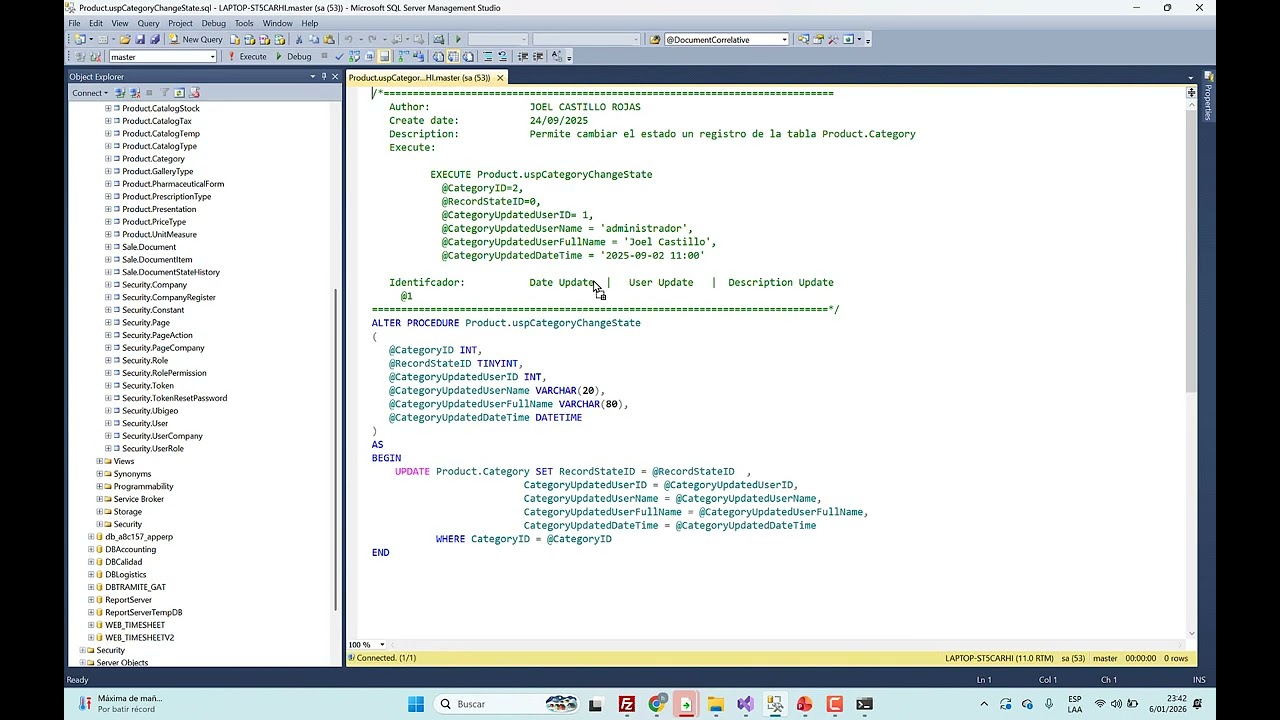Click the Open File folder icon
This screenshot has height=720, width=1280.
pos(125,40)
